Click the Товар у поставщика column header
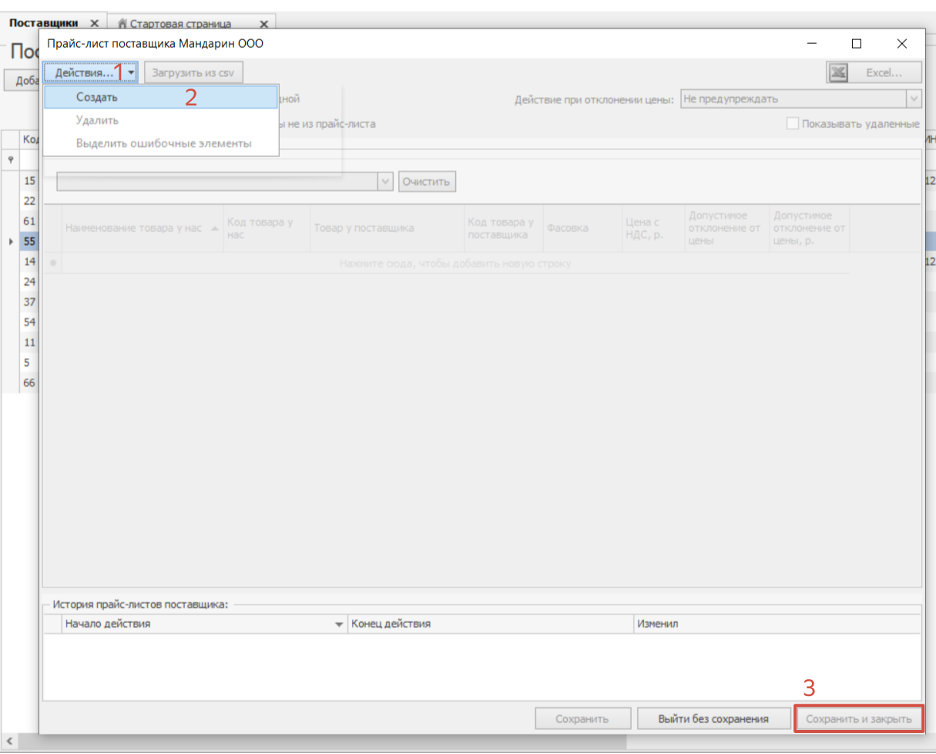 click(387, 228)
